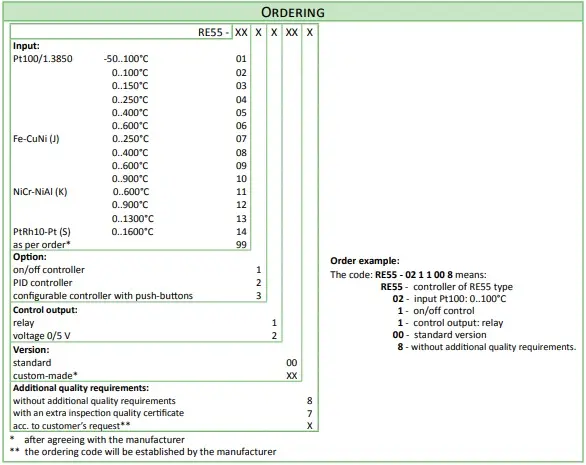
Task: Click 'after agreeing with the manufacturer' footnote
Action: click(104, 440)
